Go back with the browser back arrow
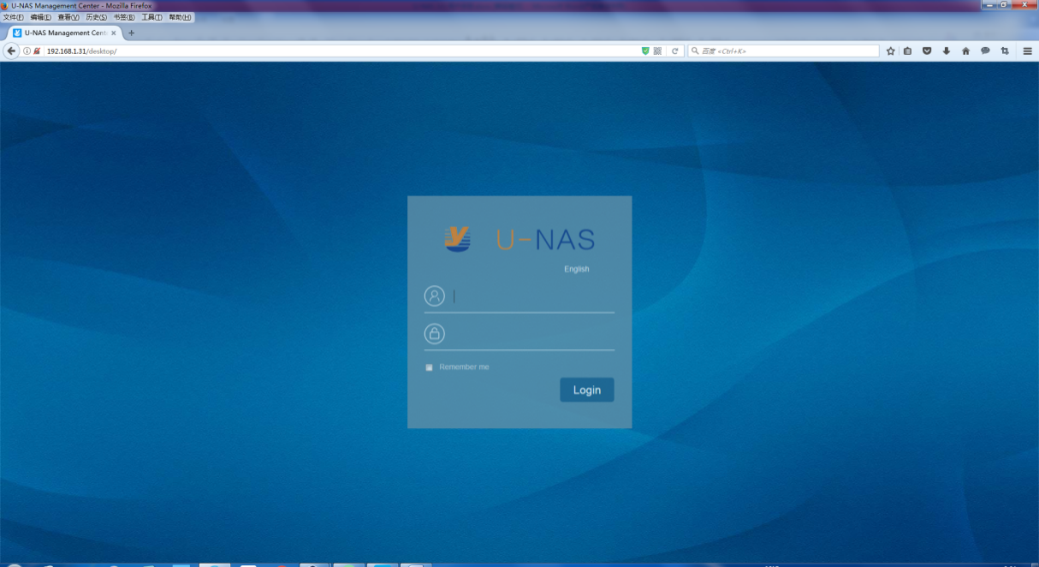This screenshot has width=1039, height=567. (x=11, y=51)
